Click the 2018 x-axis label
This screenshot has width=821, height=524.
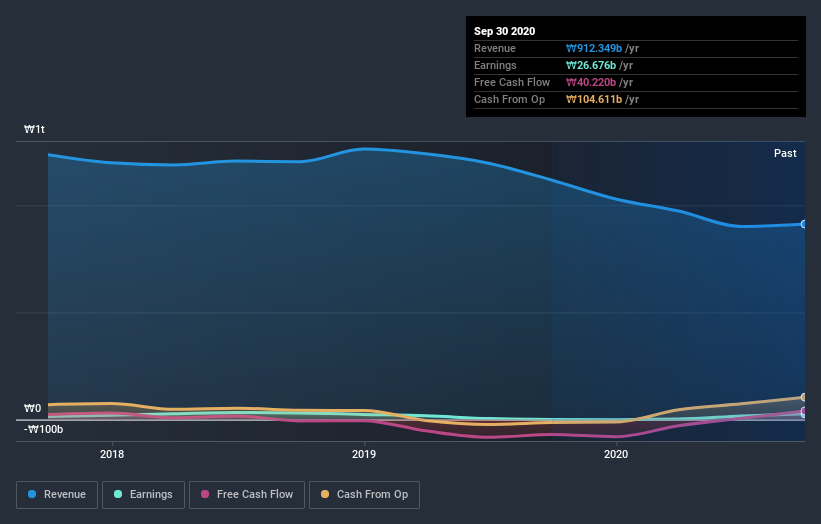point(112,454)
